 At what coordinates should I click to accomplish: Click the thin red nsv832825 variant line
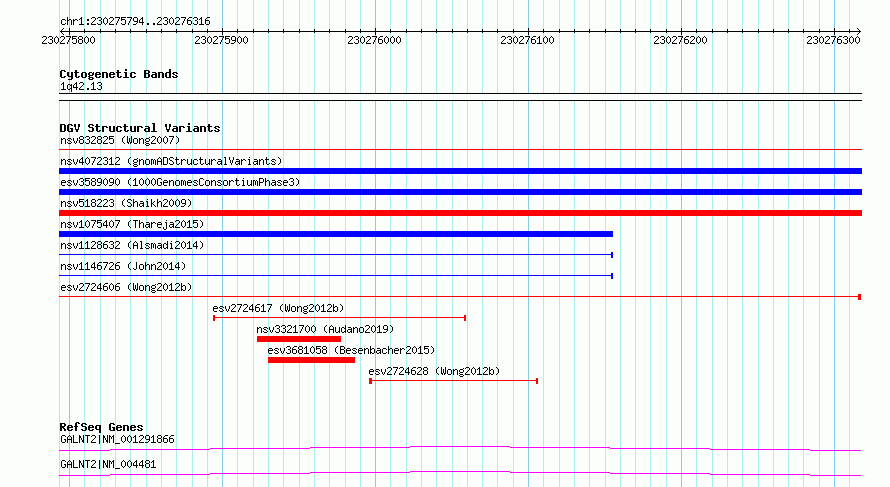coord(460,150)
